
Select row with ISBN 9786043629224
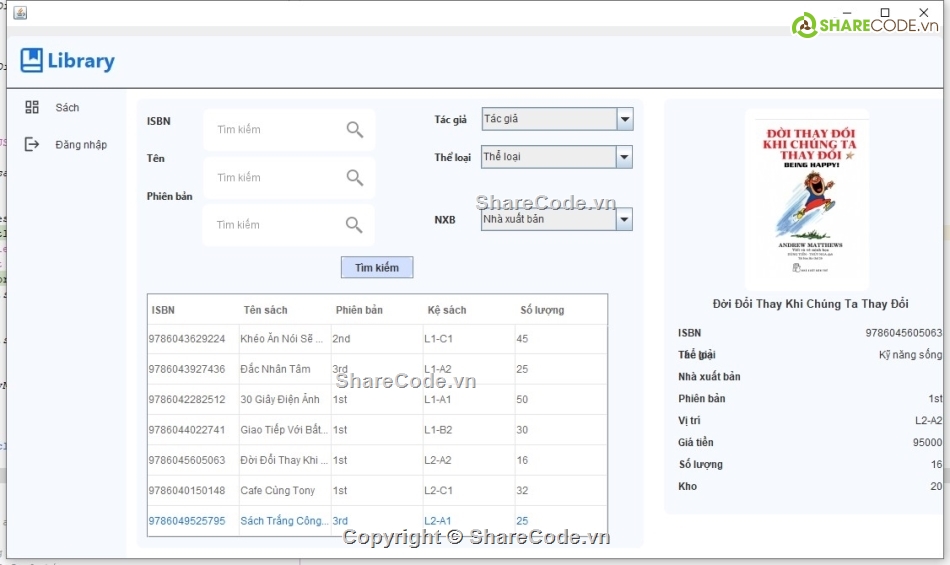coord(377,339)
